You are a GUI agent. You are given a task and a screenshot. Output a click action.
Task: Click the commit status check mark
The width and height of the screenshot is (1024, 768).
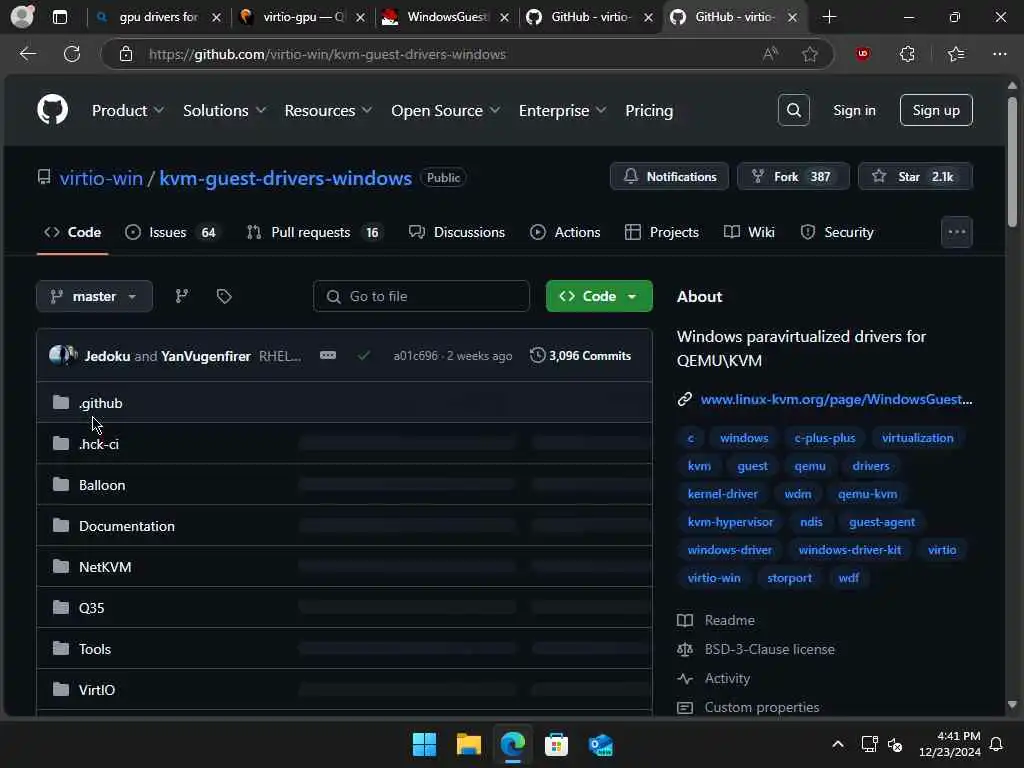point(364,355)
